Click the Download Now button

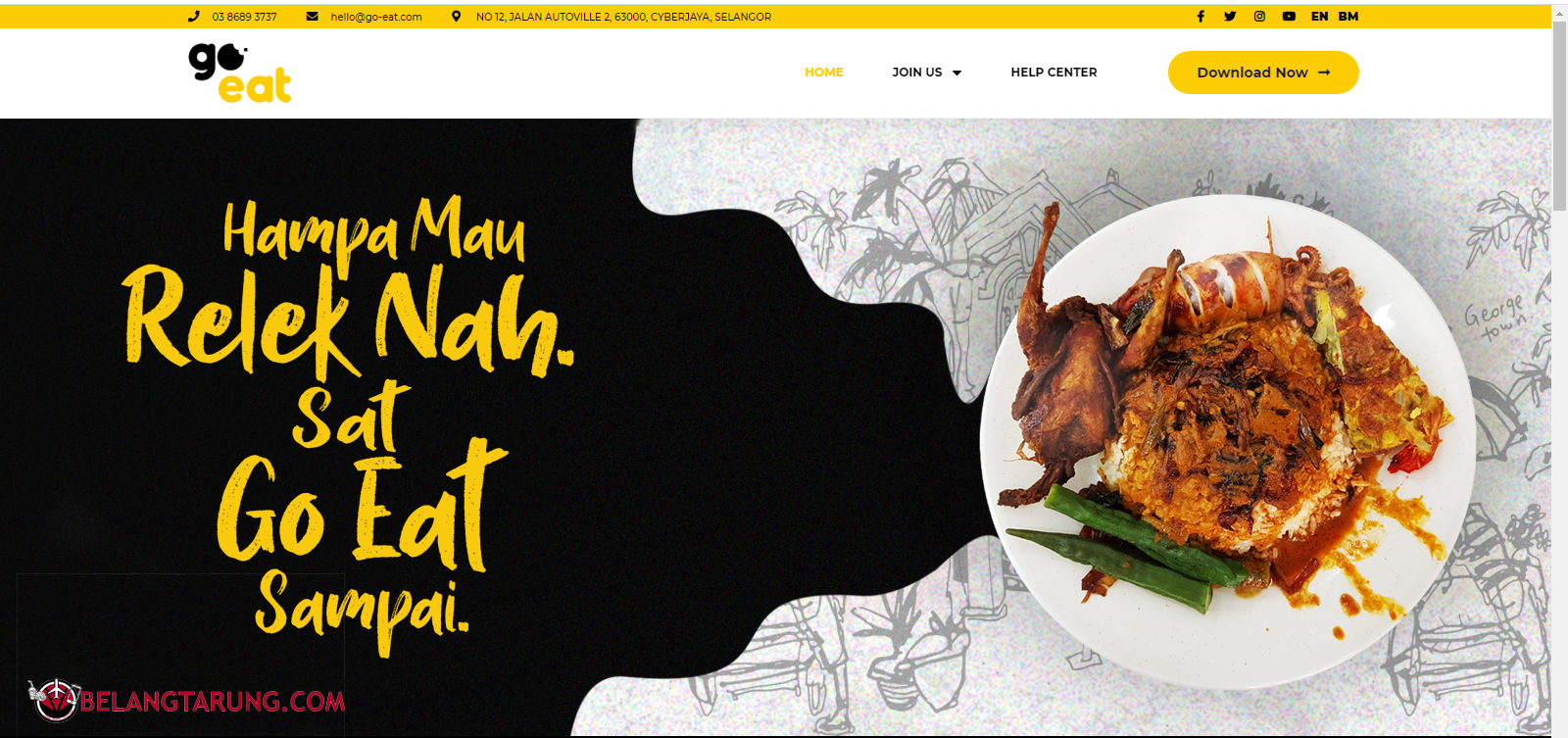pos(1263,73)
